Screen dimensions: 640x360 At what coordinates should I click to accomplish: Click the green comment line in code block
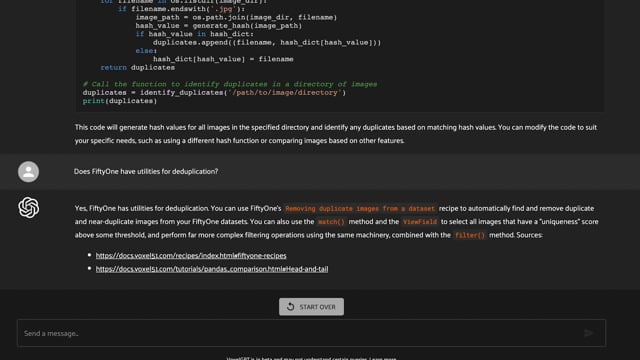(230, 84)
